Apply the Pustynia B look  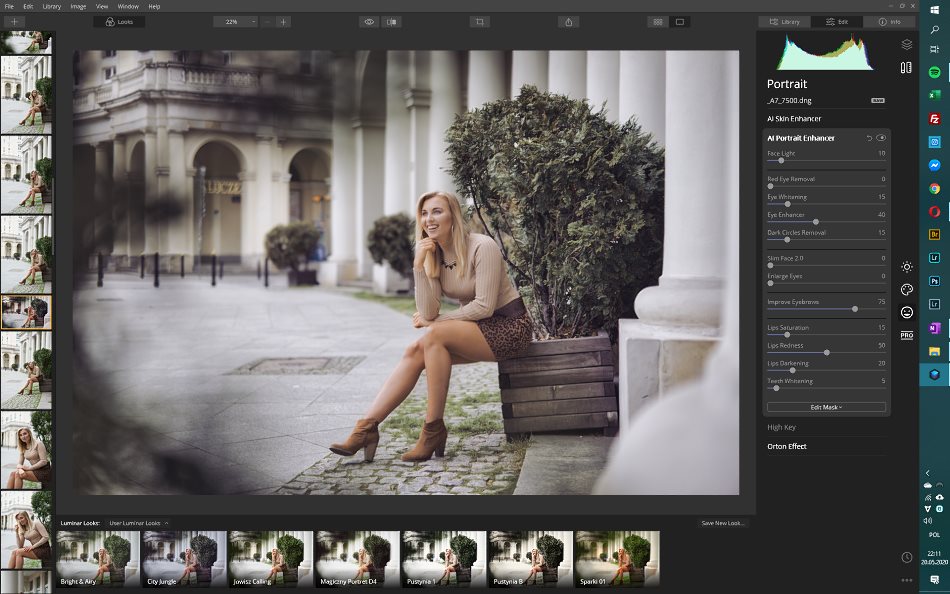(x=531, y=559)
